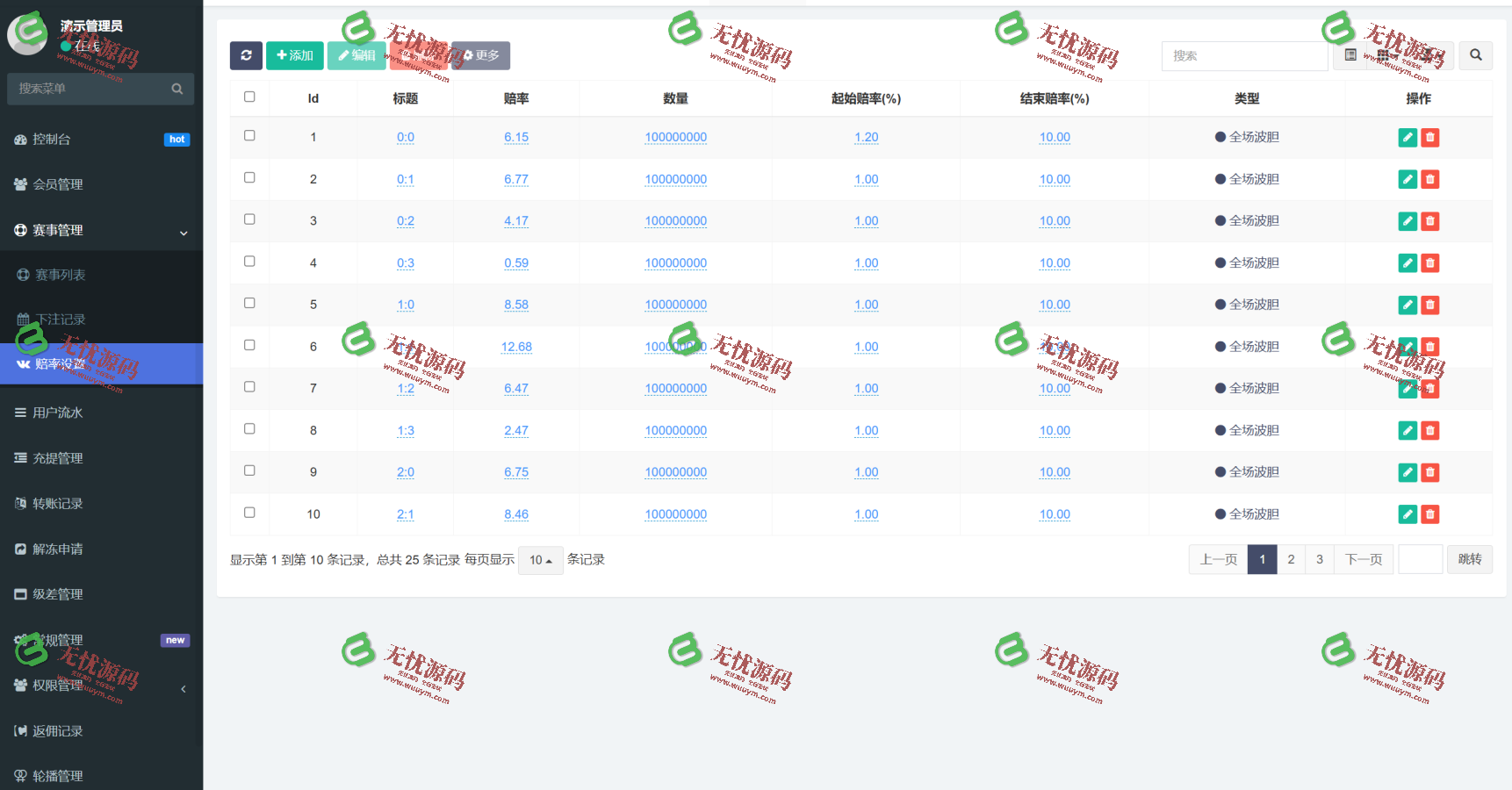Check the checkbox for row Id 1

tap(249, 135)
